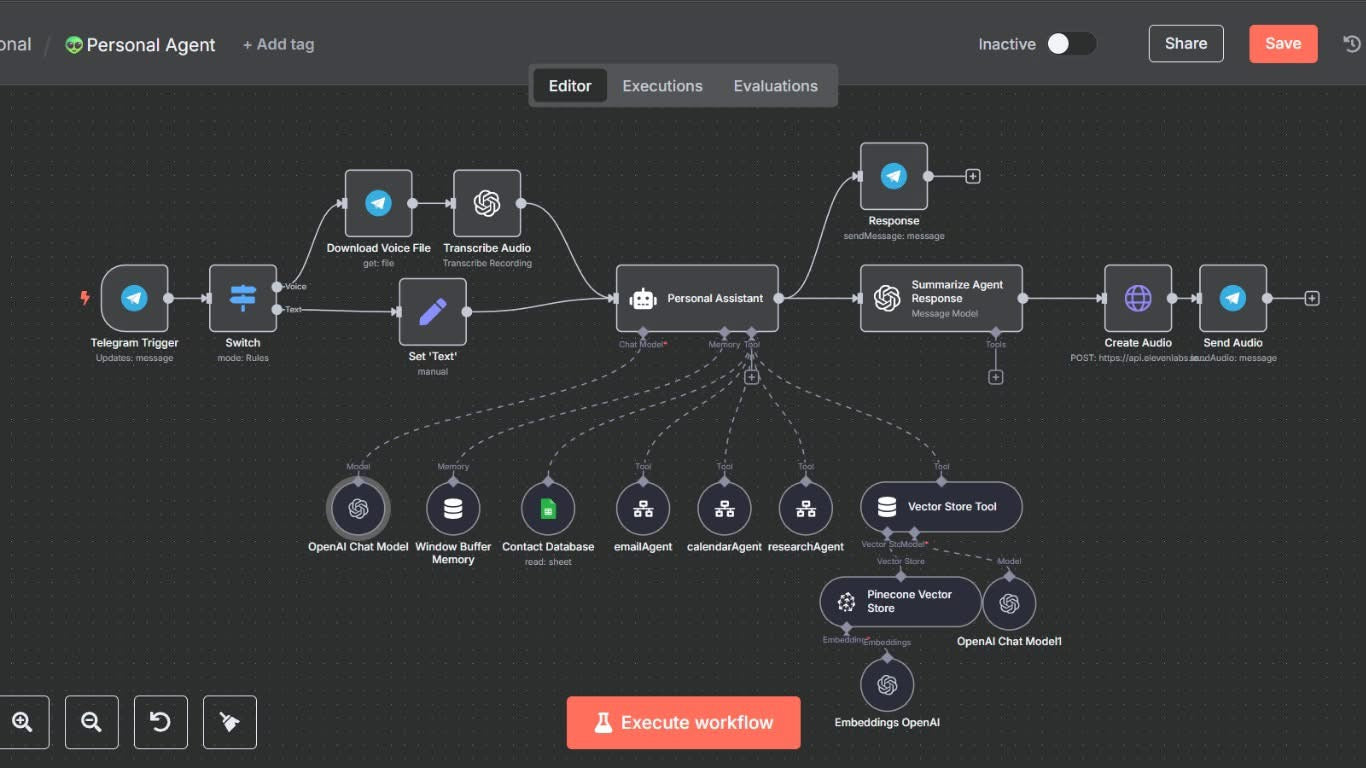Zoom out of the canvas

tap(92, 722)
